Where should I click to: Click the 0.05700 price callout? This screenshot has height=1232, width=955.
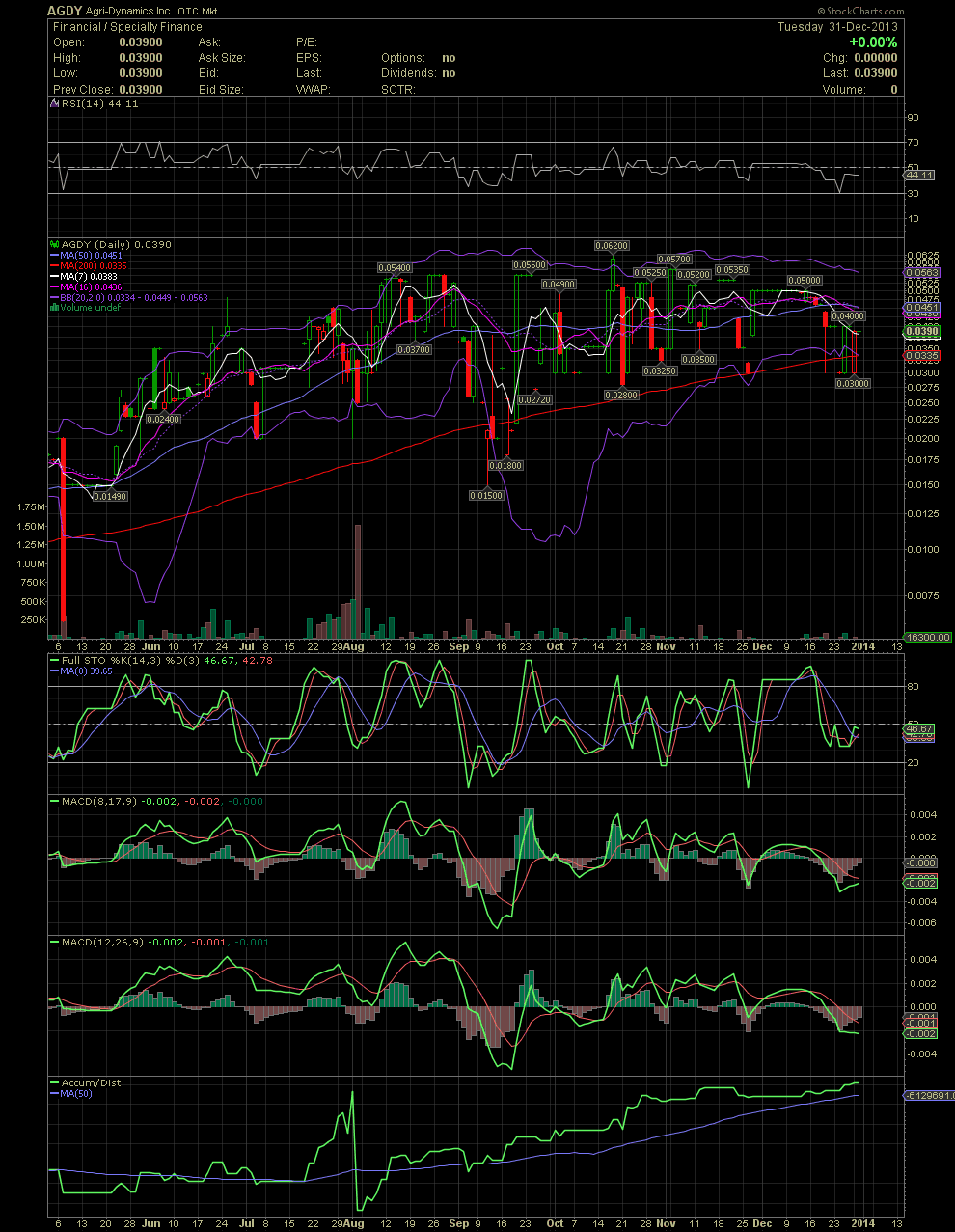pyautogui.click(x=674, y=260)
